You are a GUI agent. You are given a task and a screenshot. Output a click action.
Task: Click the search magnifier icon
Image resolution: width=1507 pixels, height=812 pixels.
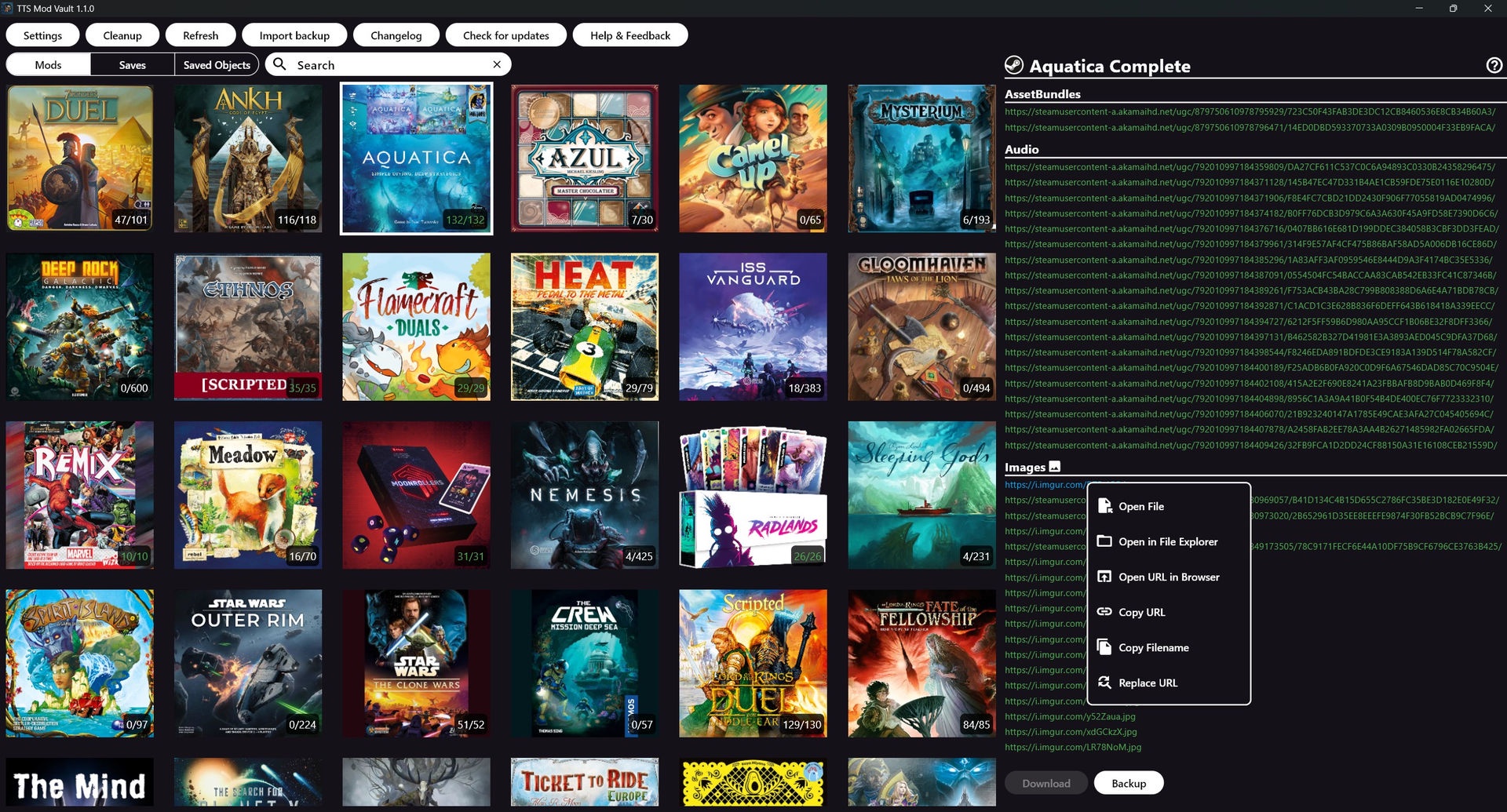tap(279, 64)
